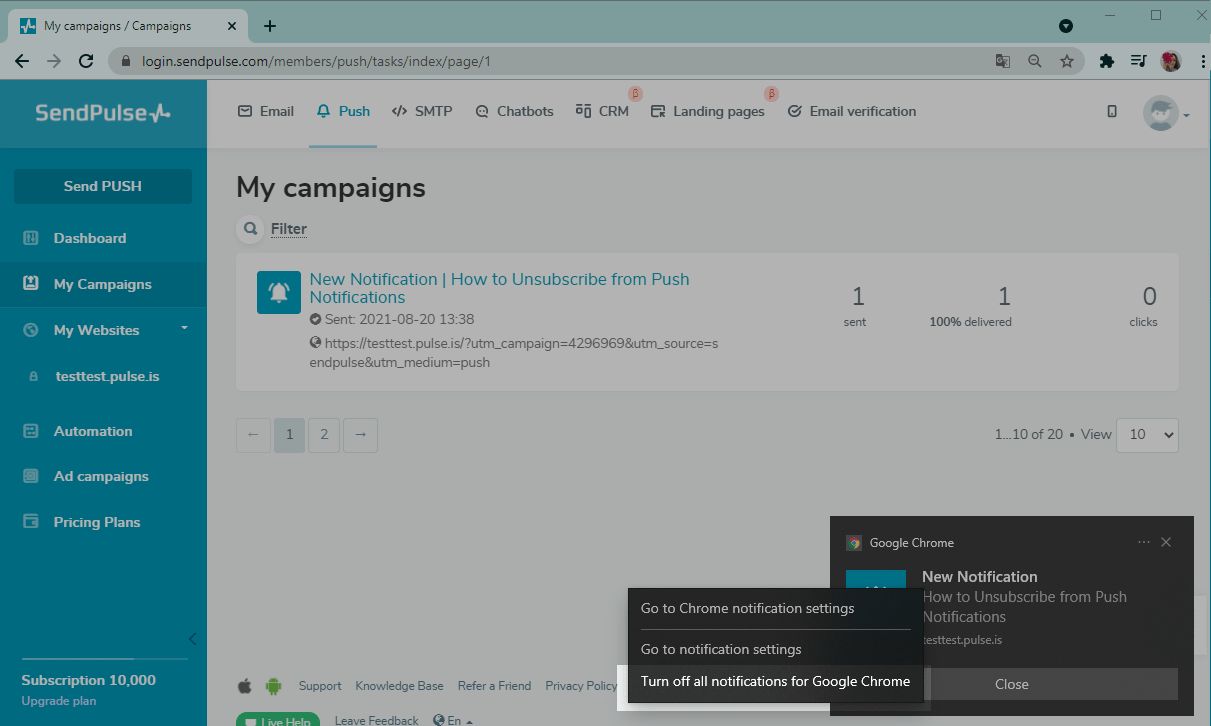
Task: Open the user account avatar dropdown
Action: (x=1166, y=113)
